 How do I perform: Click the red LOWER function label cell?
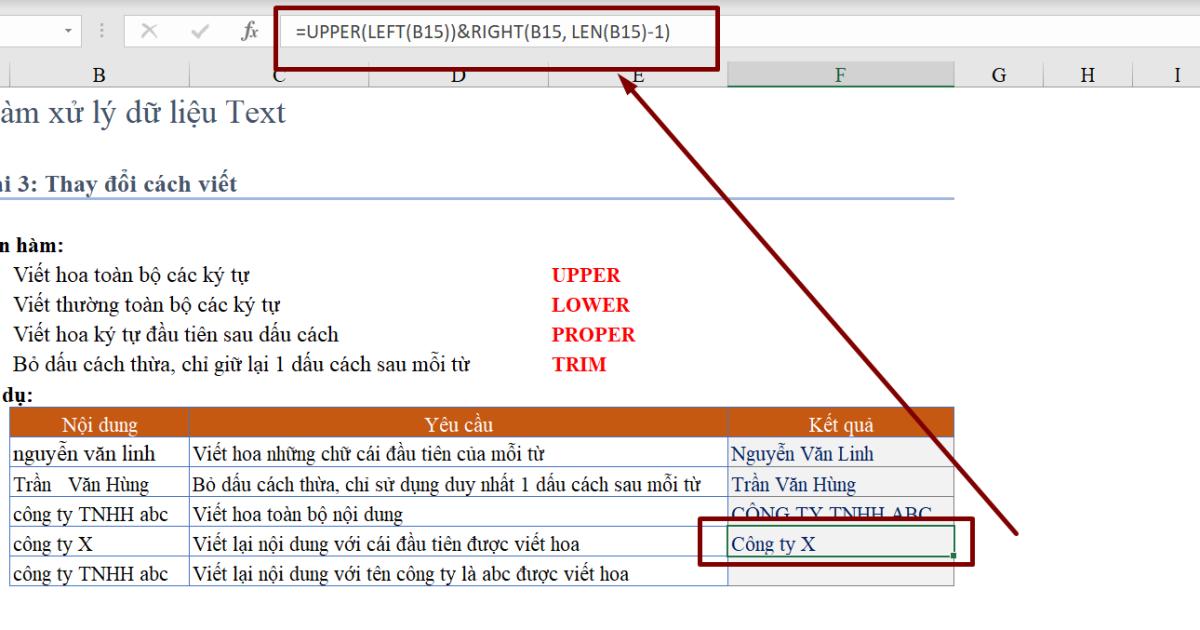coord(589,305)
